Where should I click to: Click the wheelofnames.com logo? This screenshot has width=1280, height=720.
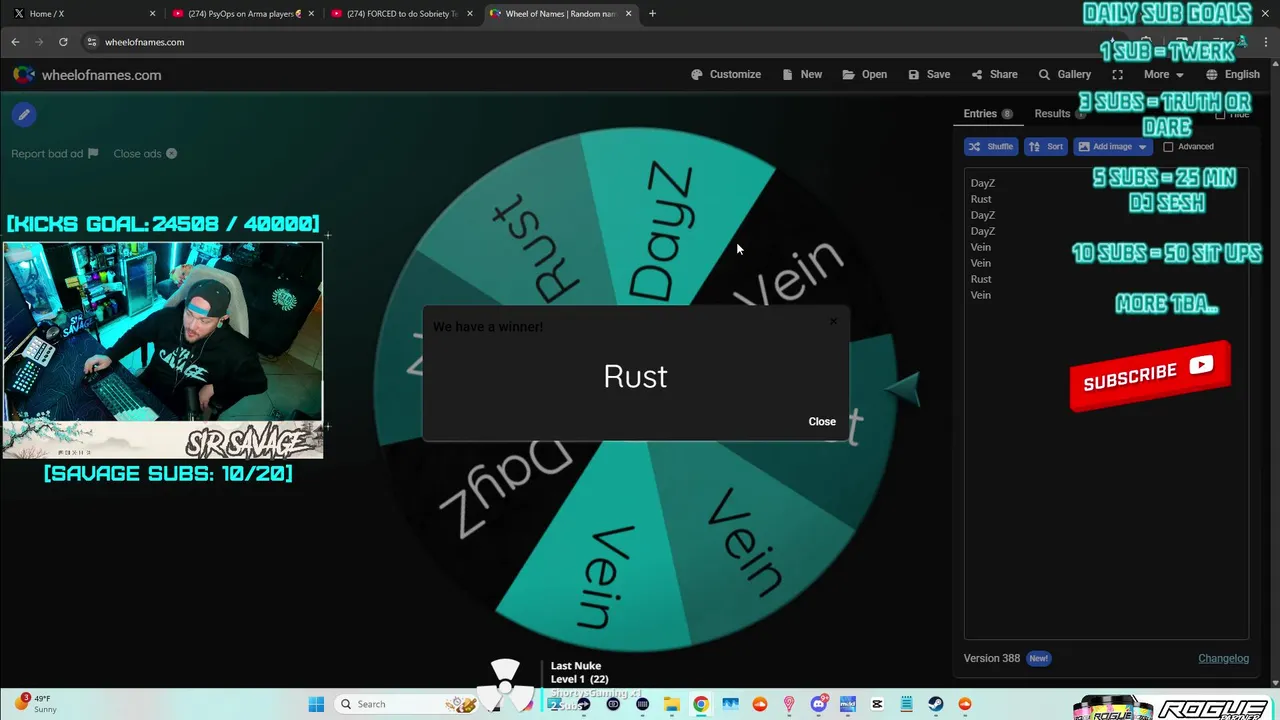(87, 75)
